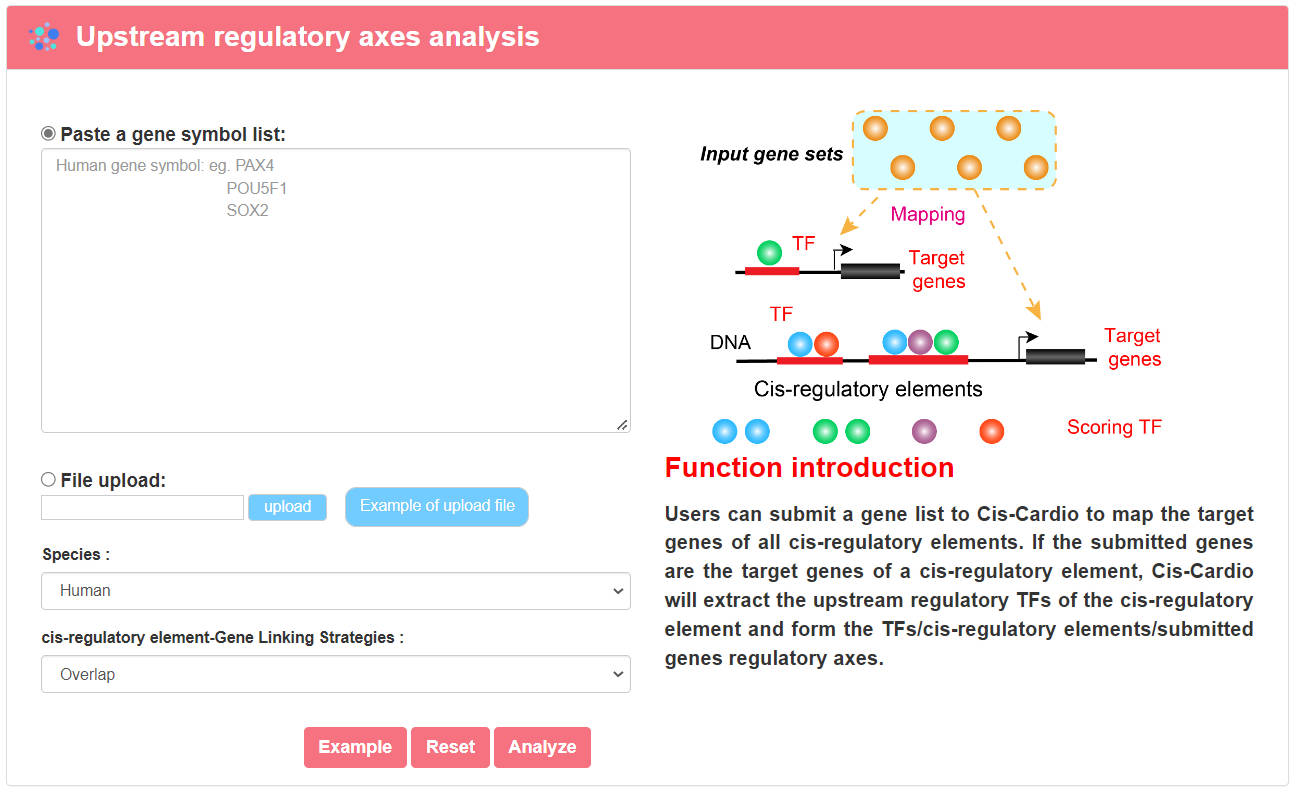This screenshot has width=1297, height=797.
Task: Click the Reset button
Action: click(450, 747)
